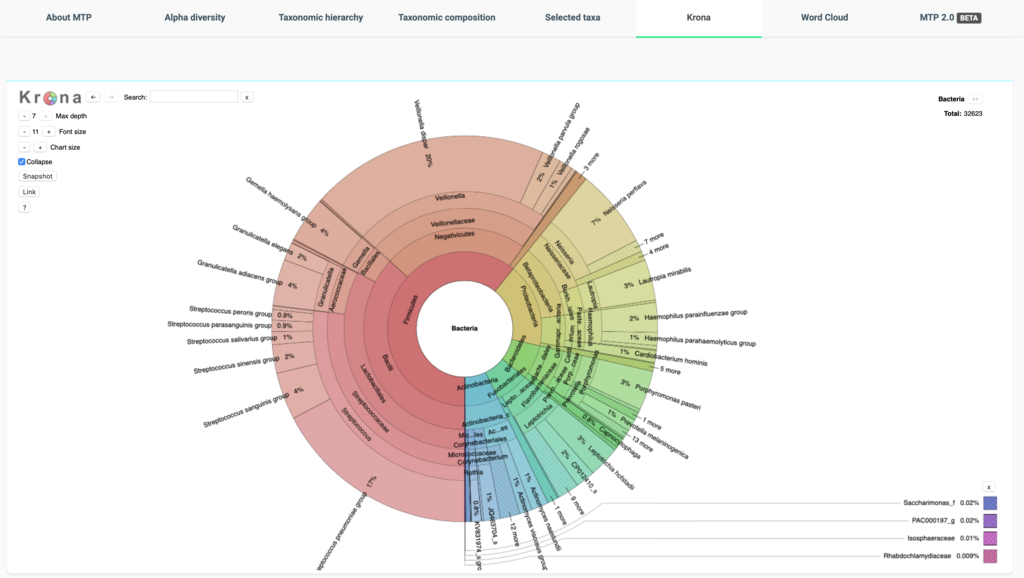The width and height of the screenshot is (1024, 578).
Task: Click the Streptococcus sinensis group label
Action: click(x=236, y=365)
